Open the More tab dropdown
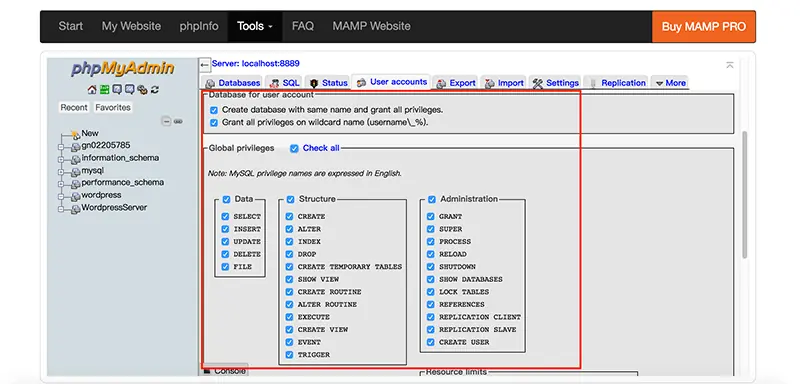Screen dimensions: 800x384 pos(670,83)
